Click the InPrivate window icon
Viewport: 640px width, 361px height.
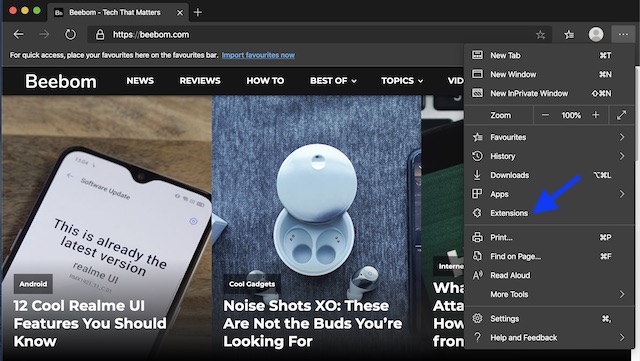pyautogui.click(x=477, y=93)
